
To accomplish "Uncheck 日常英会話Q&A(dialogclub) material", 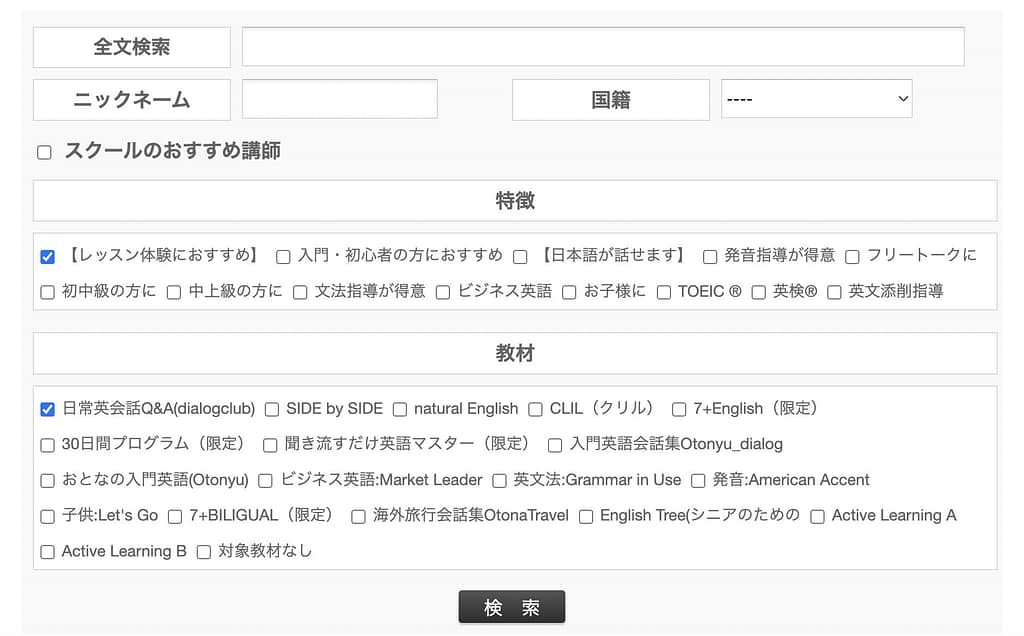I will (46, 409).
